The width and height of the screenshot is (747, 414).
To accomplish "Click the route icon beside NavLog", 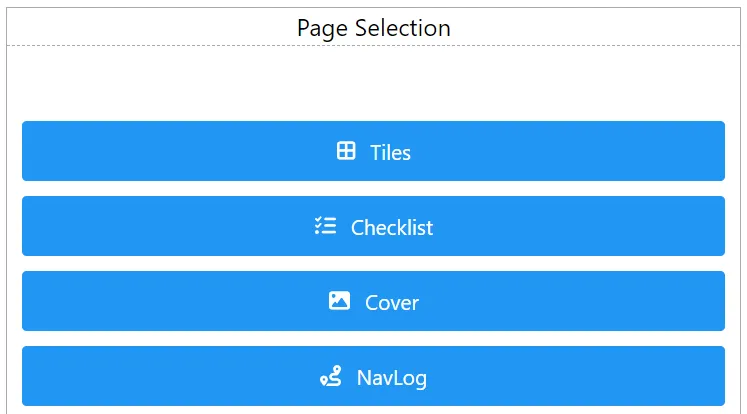I will (x=330, y=376).
